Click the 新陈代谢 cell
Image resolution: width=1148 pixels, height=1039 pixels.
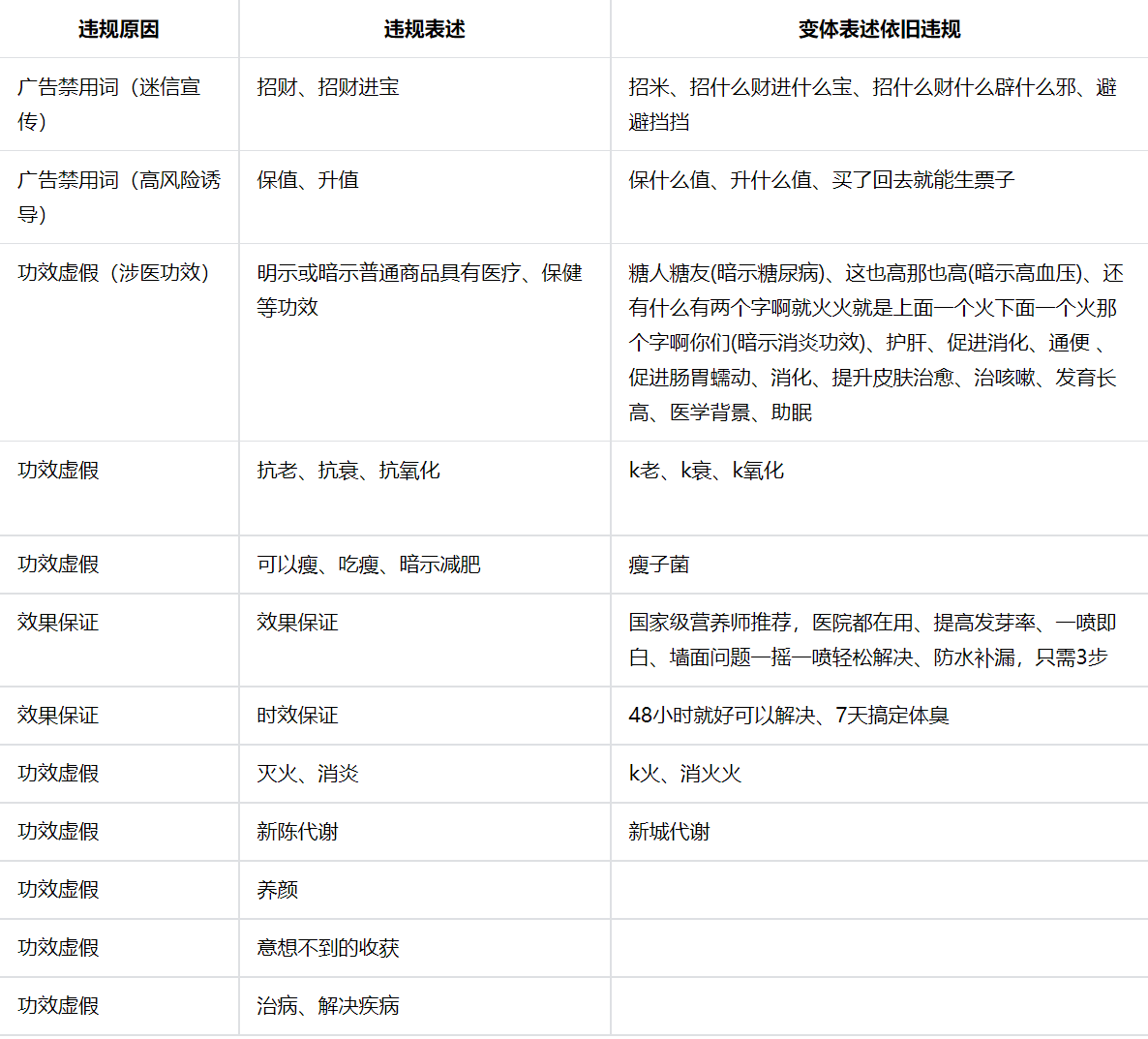[425, 832]
